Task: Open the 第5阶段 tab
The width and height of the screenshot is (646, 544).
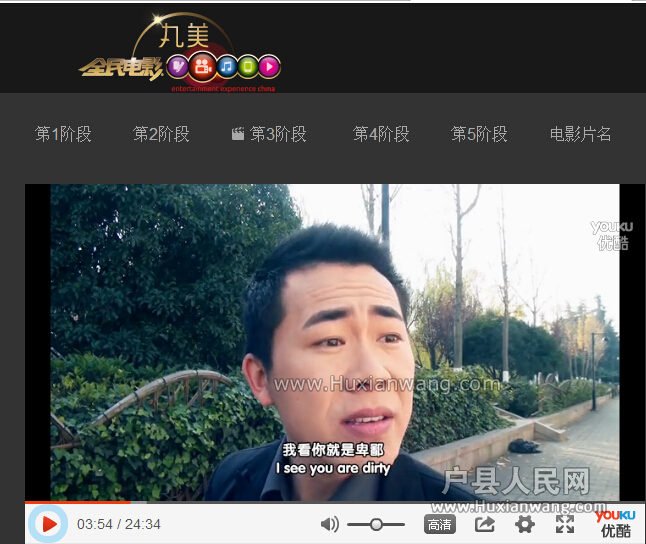Action: coord(479,134)
